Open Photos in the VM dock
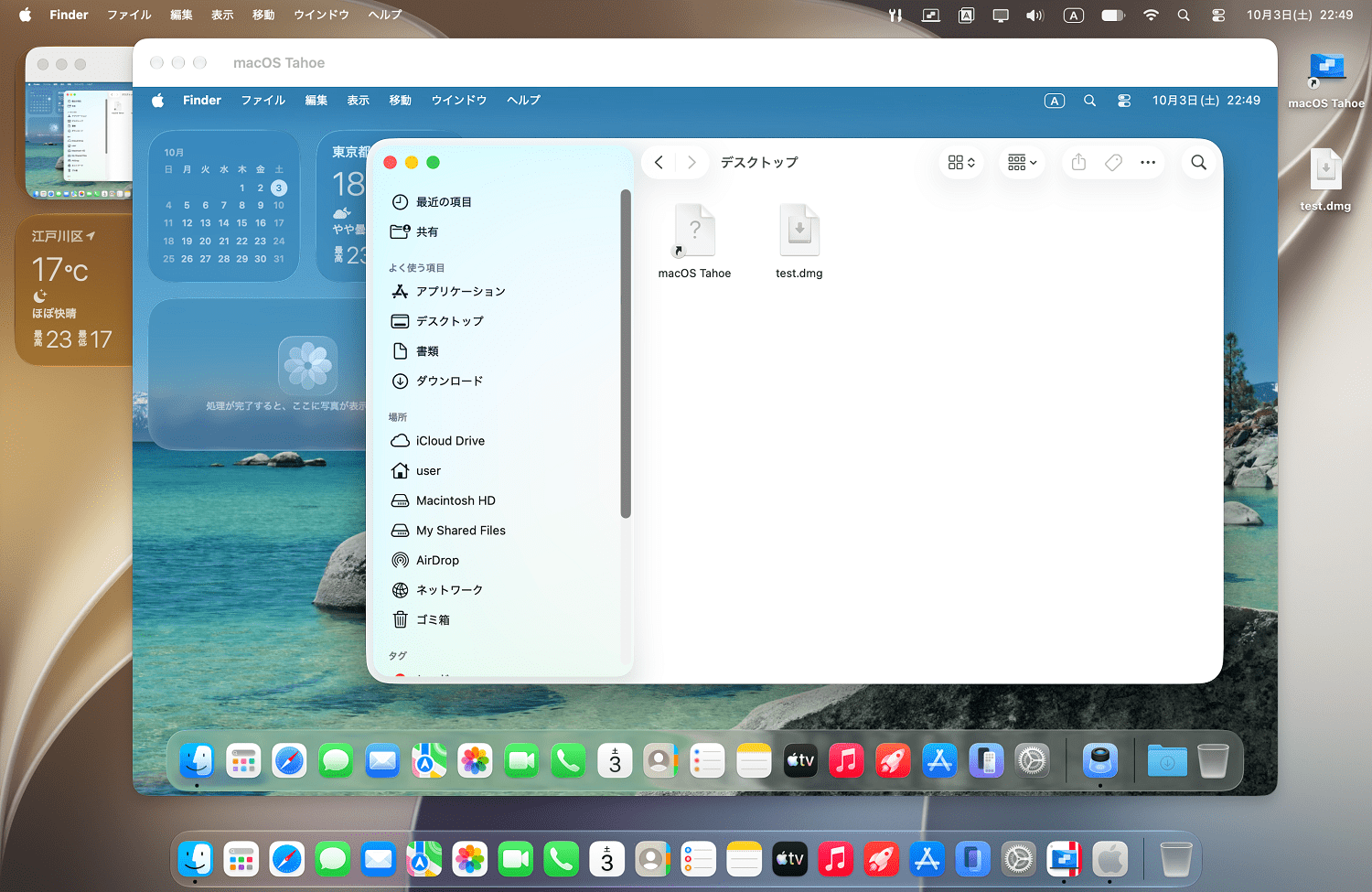The width and height of the screenshot is (1372, 892). (476, 760)
